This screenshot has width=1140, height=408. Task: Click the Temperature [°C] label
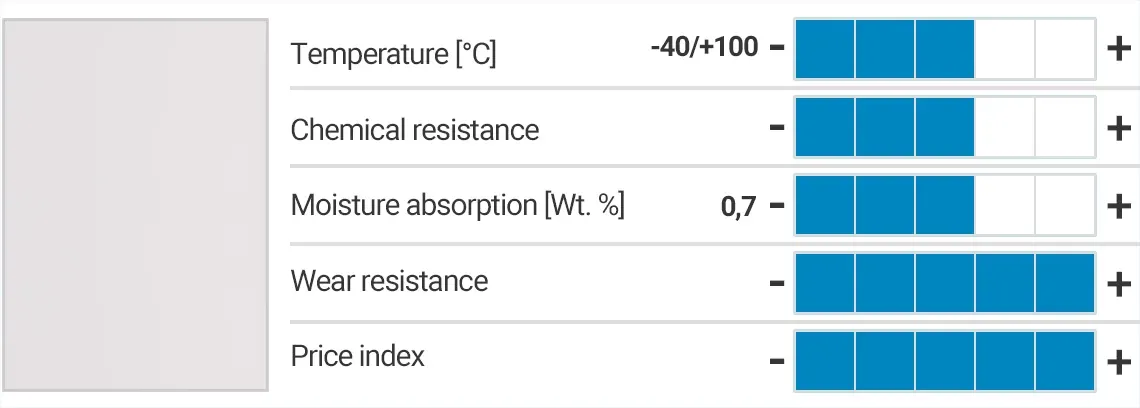[x=393, y=53]
